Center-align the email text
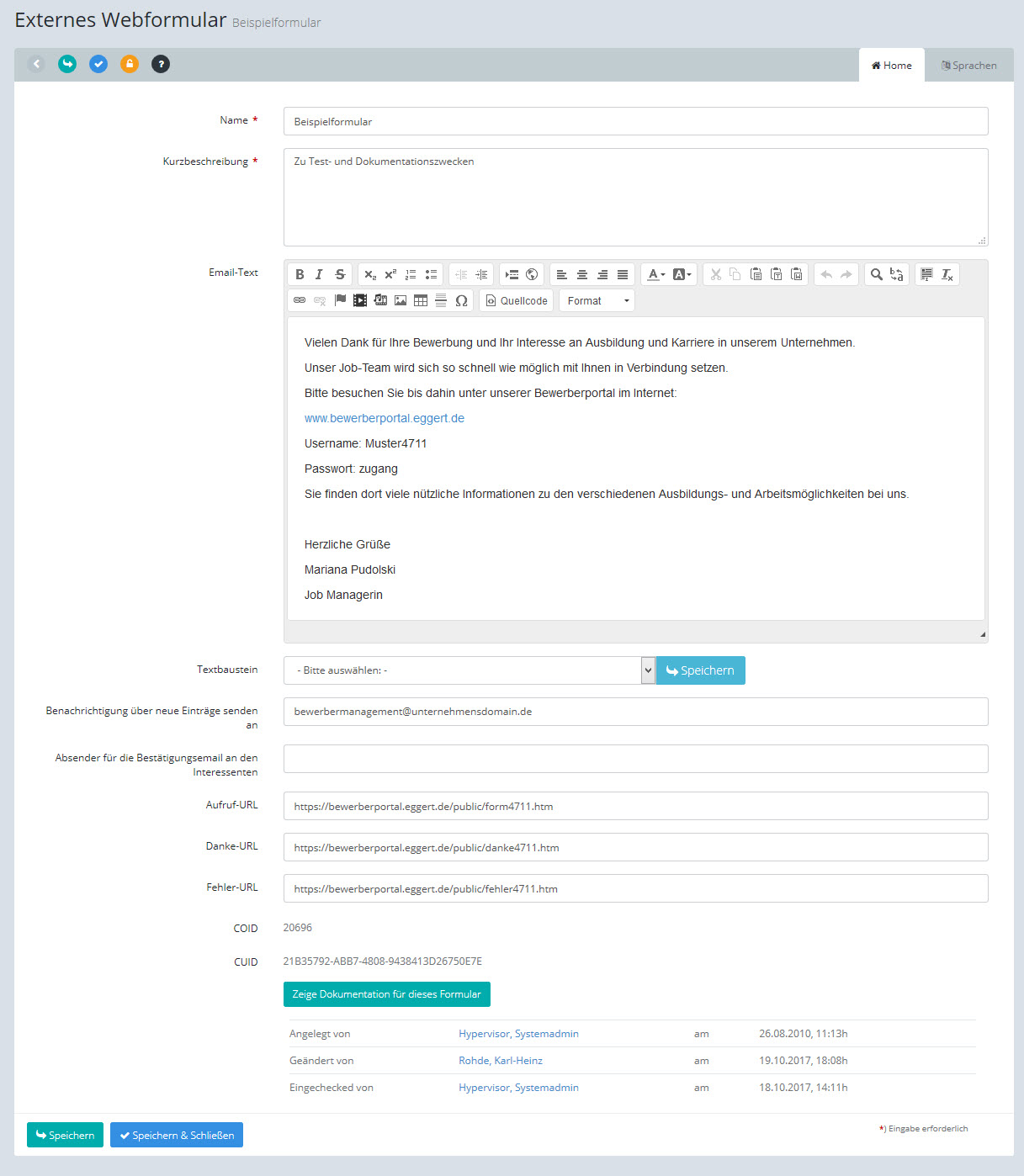Viewport: 1024px width, 1176px height. point(582,274)
